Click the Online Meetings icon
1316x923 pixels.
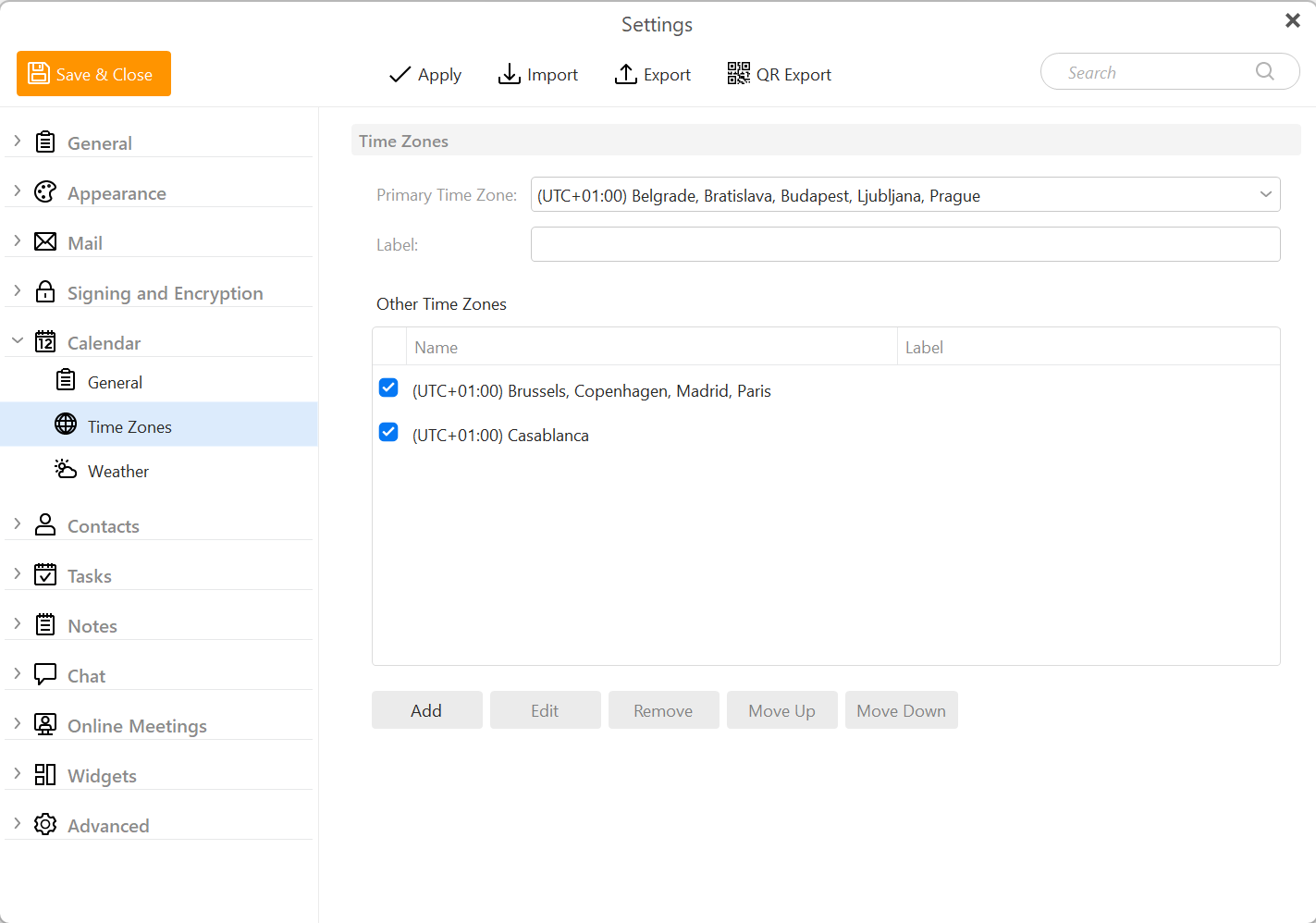(45, 725)
